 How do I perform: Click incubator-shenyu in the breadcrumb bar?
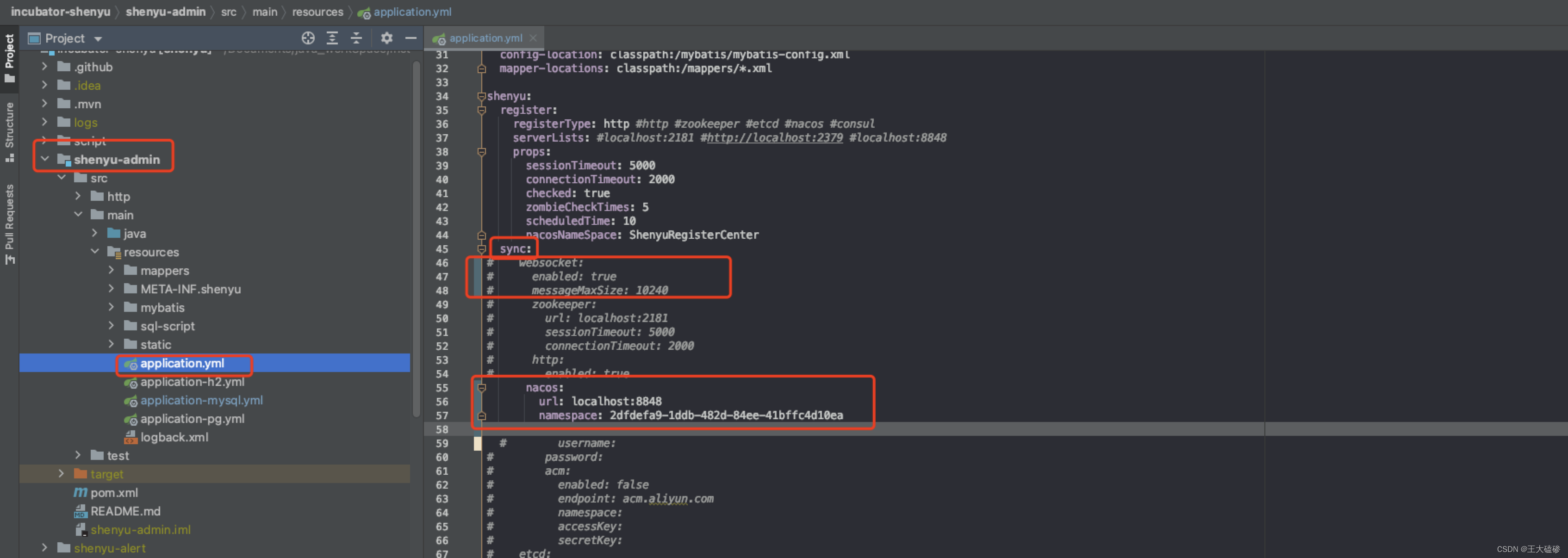[x=60, y=12]
